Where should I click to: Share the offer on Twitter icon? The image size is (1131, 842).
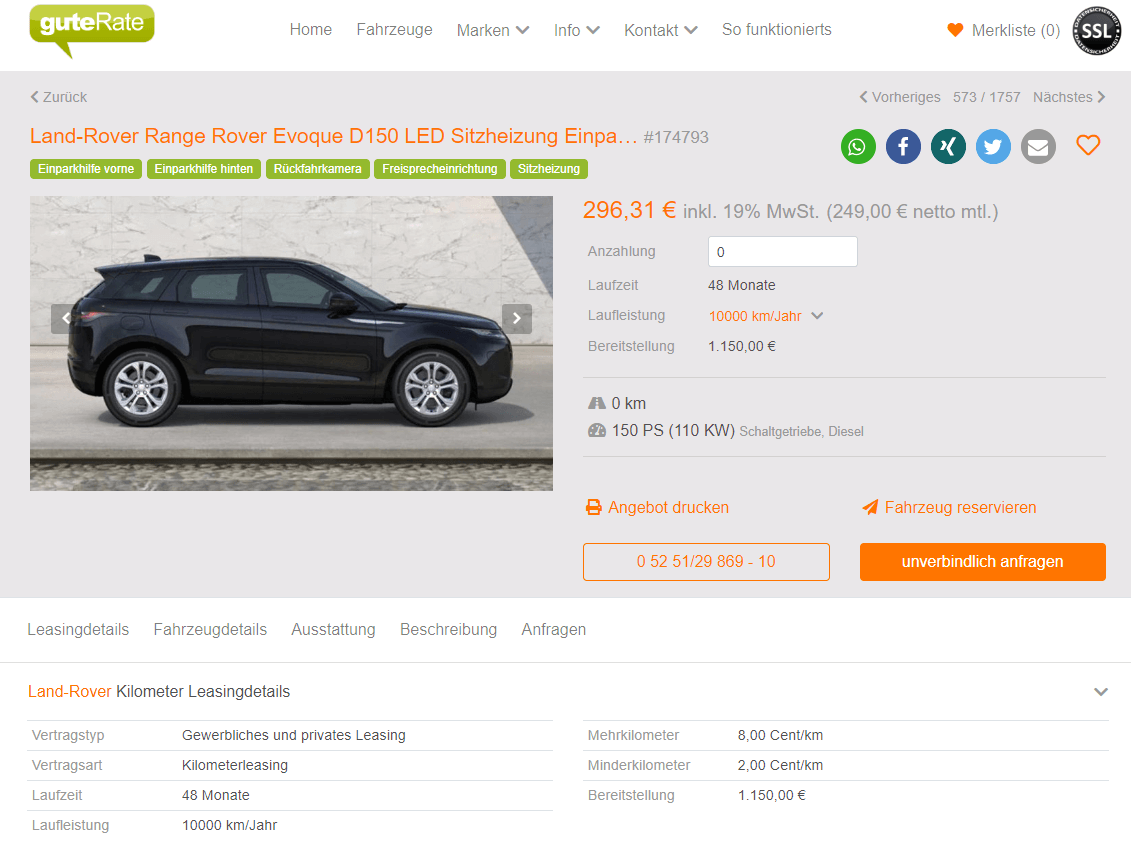tap(993, 146)
